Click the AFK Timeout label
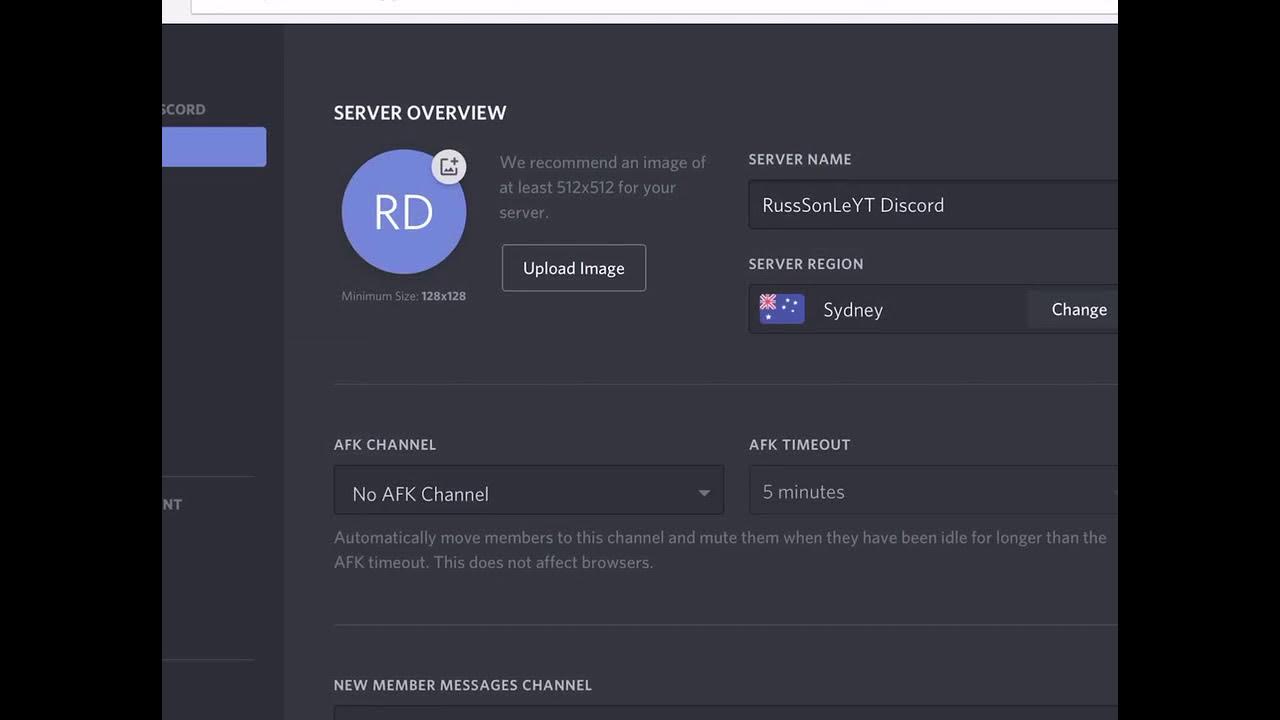 tap(800, 445)
